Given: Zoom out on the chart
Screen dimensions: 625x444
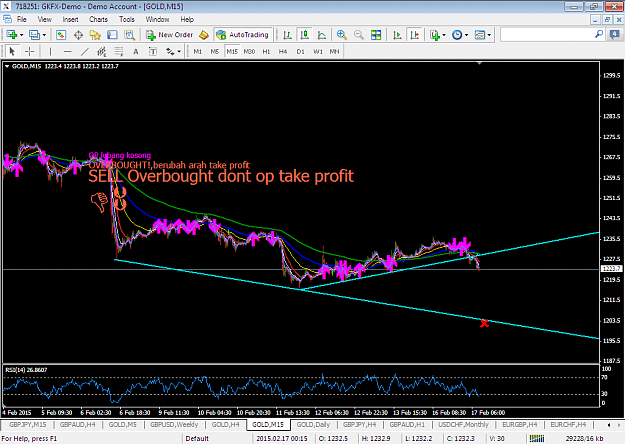Looking at the screenshot, I should 359,35.
